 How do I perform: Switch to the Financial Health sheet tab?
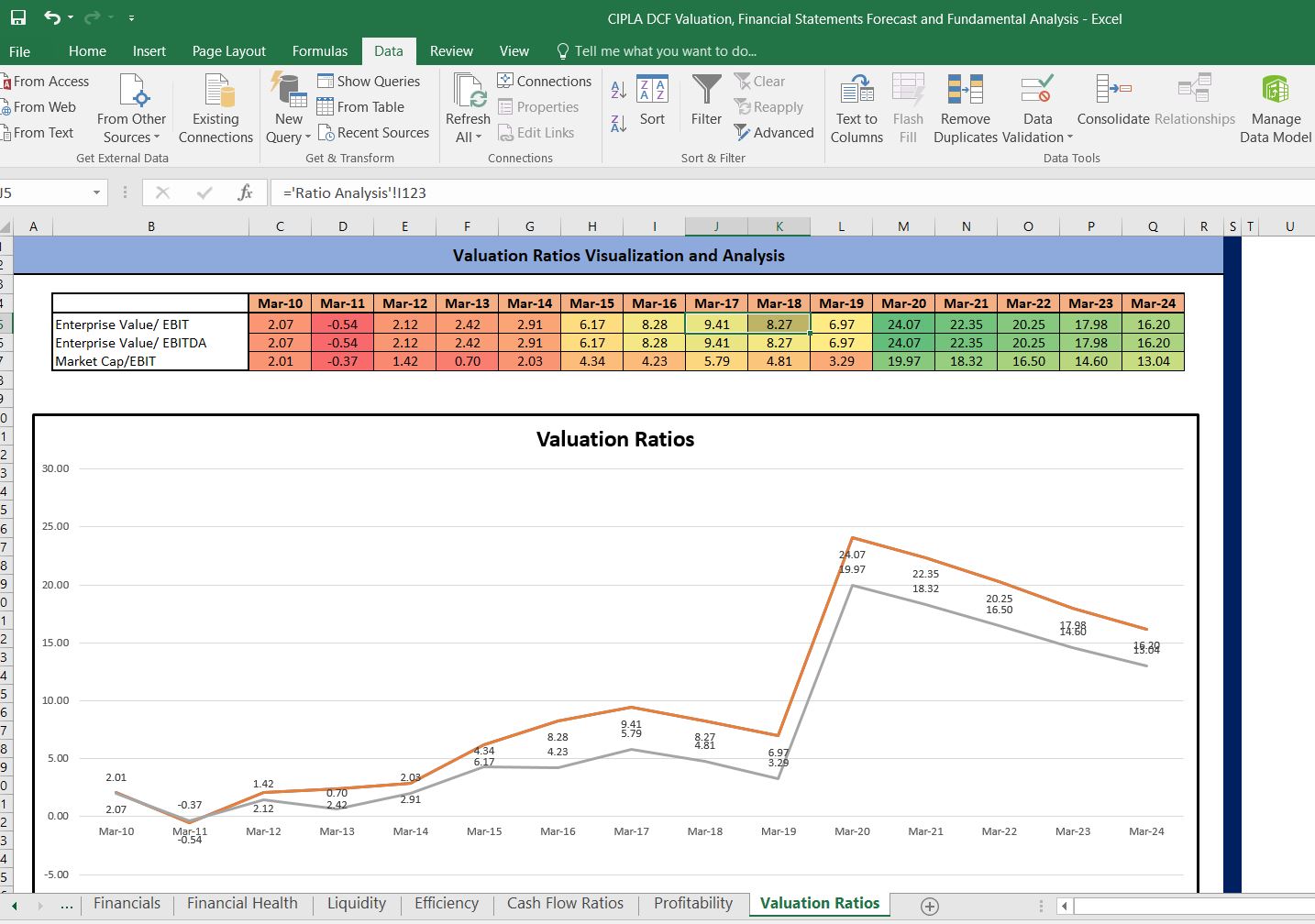pos(242,904)
